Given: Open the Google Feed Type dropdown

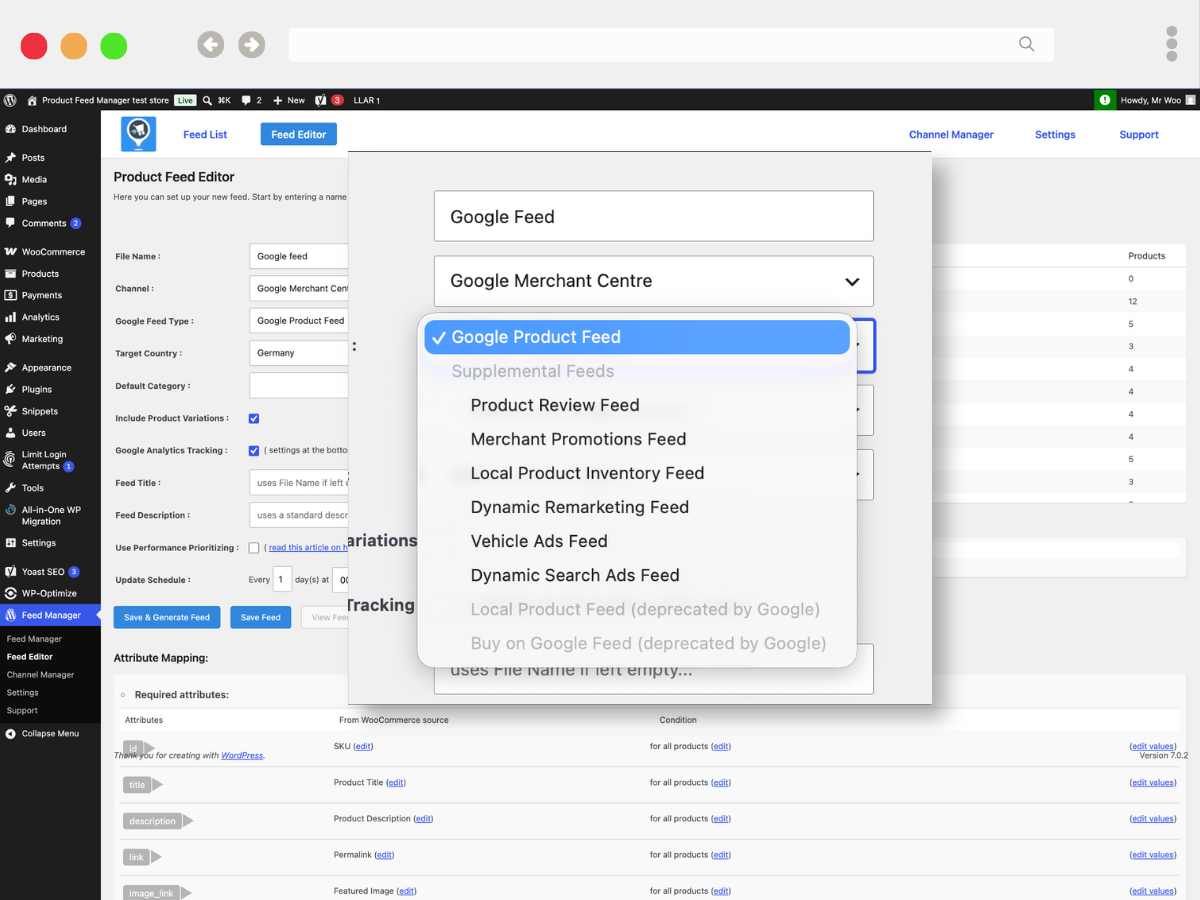Looking at the screenshot, I should (x=299, y=321).
